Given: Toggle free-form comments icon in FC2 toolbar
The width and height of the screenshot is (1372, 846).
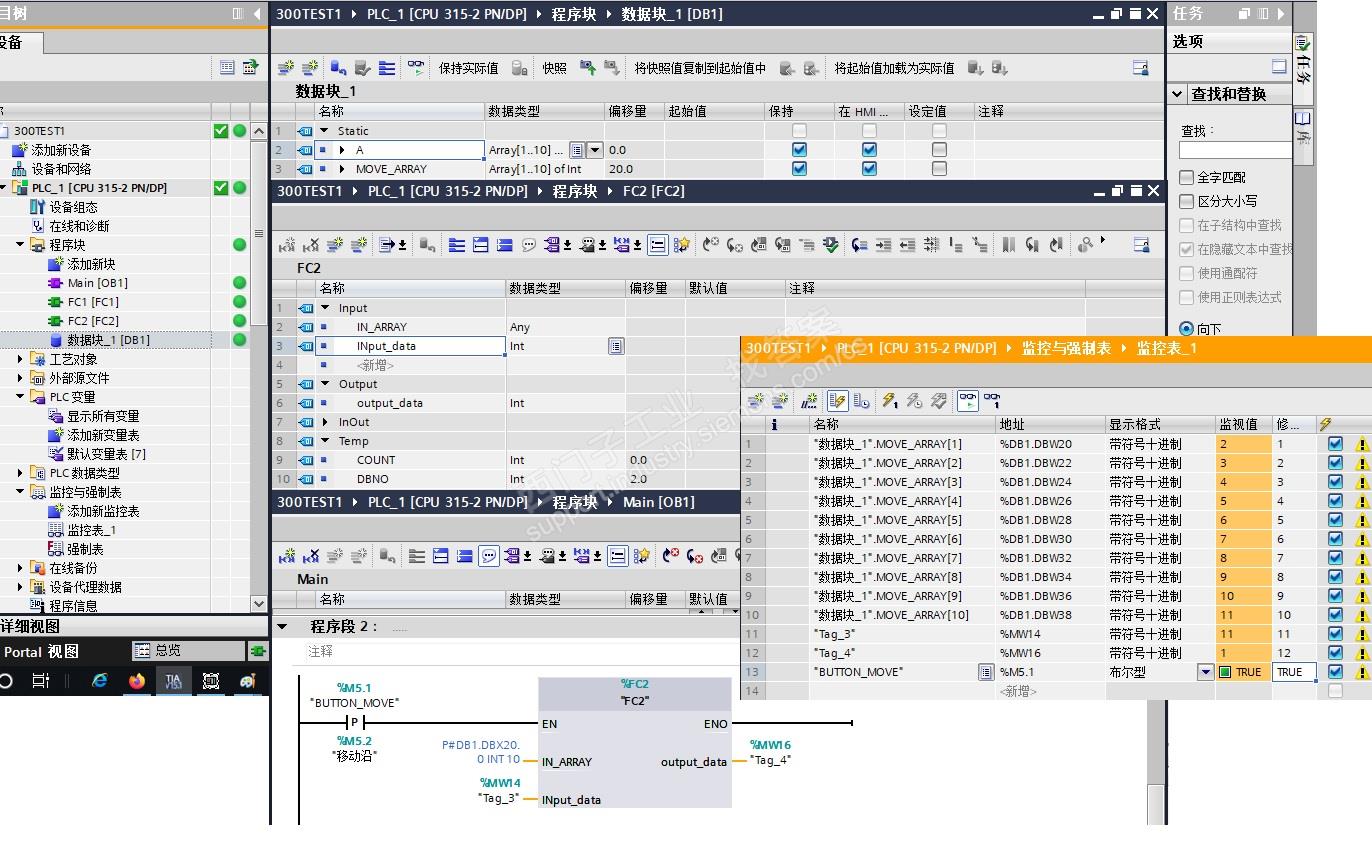Looking at the screenshot, I should tap(529, 245).
